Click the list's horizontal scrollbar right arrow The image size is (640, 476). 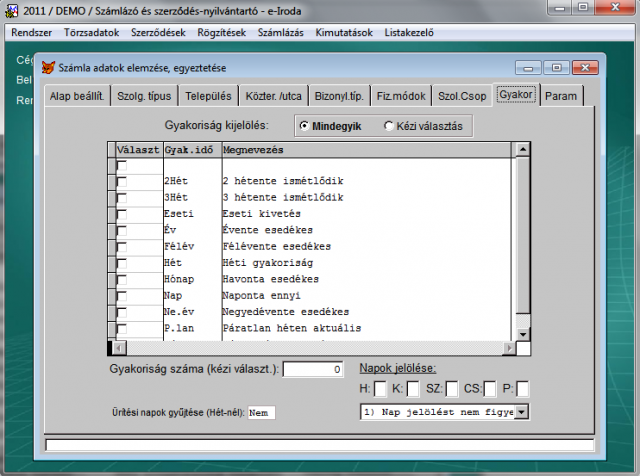coord(504,347)
